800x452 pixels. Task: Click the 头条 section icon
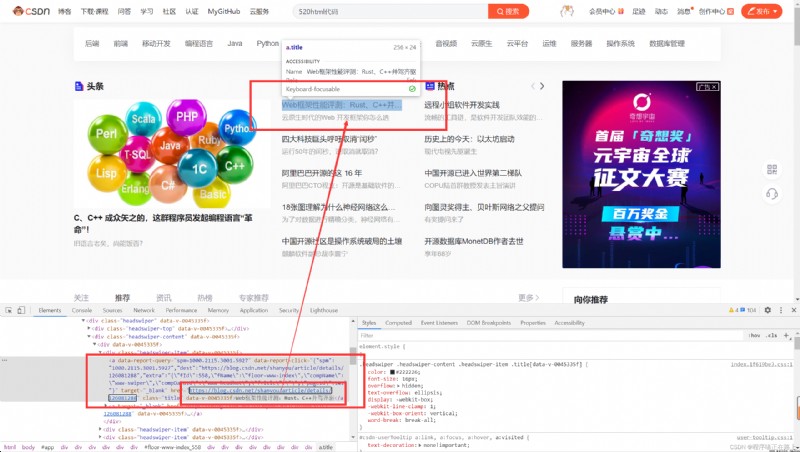pyautogui.click(x=79, y=86)
